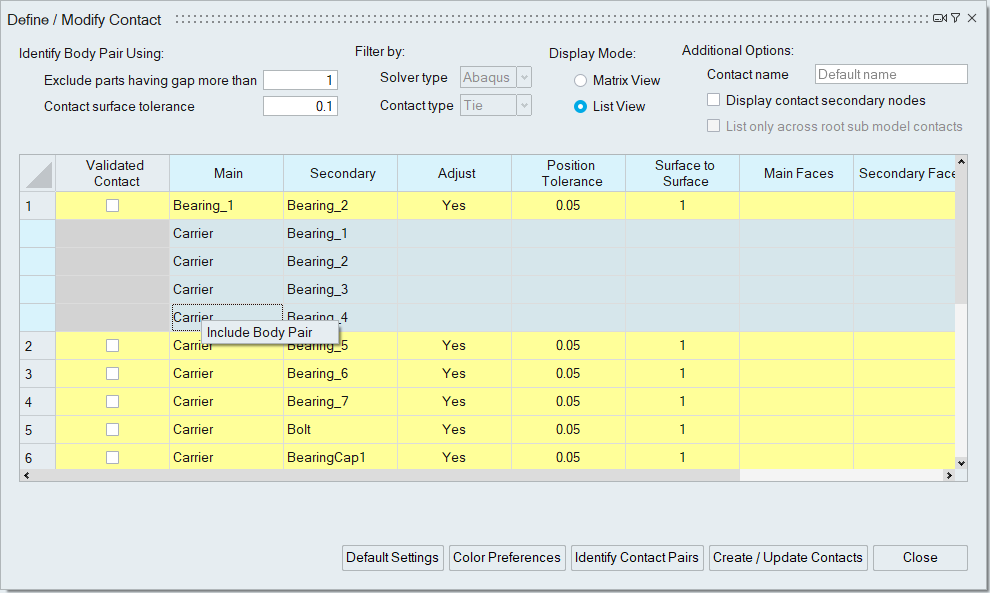Tick Validated Contact checkbox for Bolt row
The width and height of the screenshot is (990, 593).
113,429
